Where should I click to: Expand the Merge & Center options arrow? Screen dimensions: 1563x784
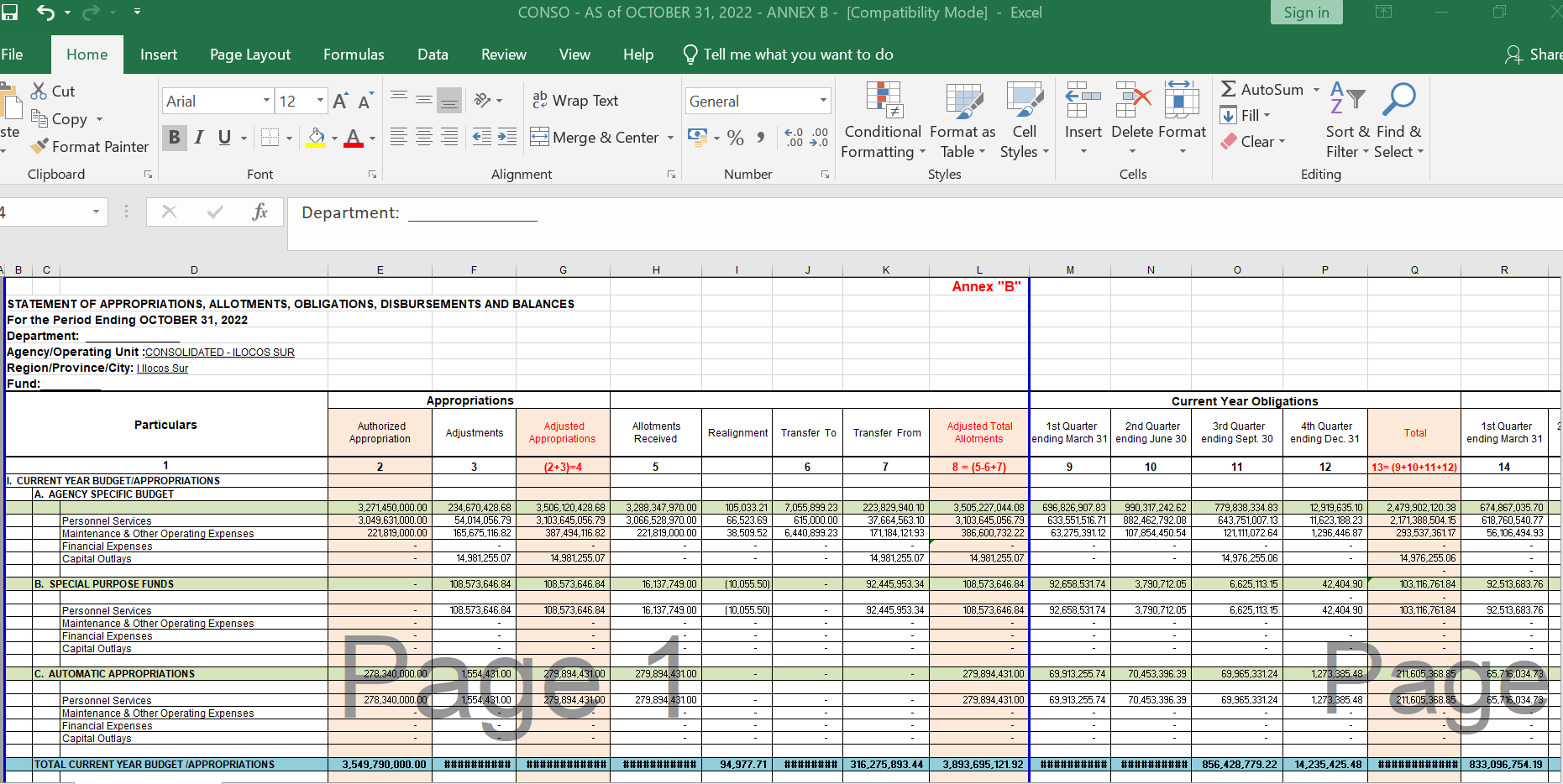coord(670,137)
